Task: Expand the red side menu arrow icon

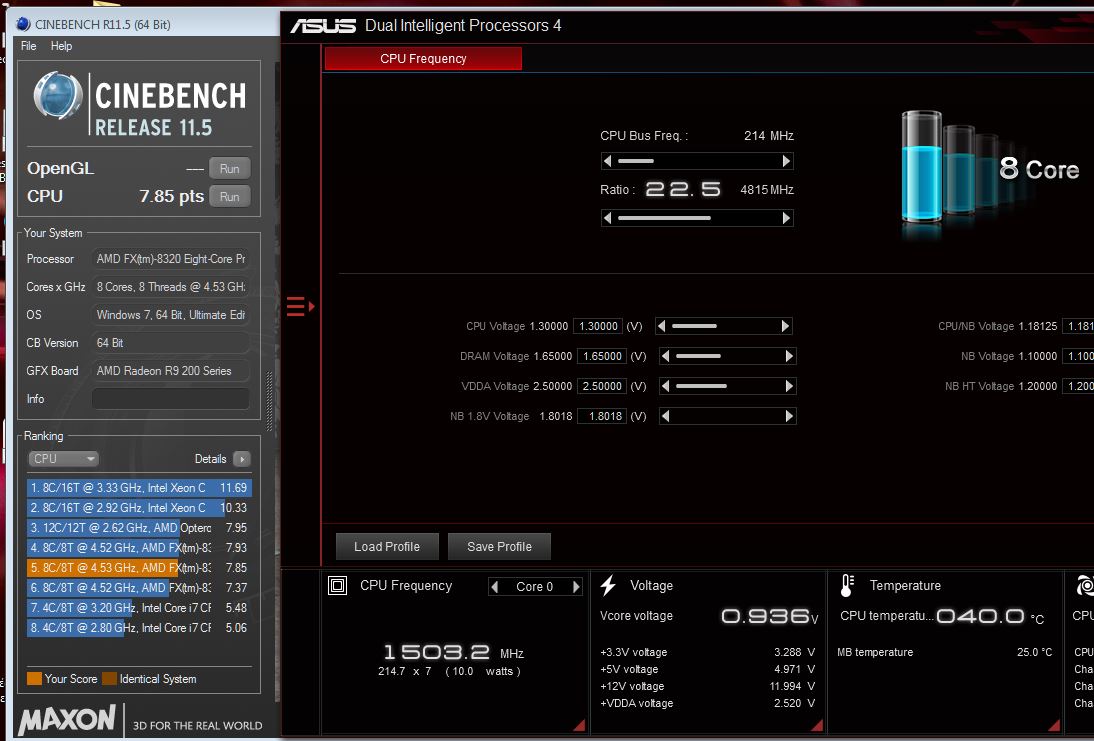Action: pyautogui.click(x=300, y=306)
